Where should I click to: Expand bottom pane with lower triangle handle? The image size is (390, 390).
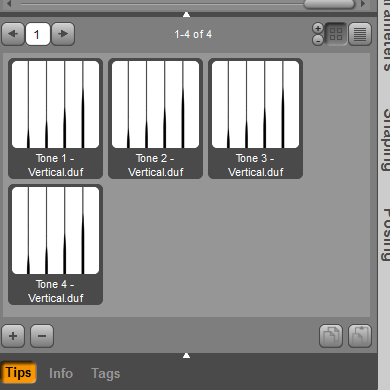pyautogui.click(x=186, y=356)
